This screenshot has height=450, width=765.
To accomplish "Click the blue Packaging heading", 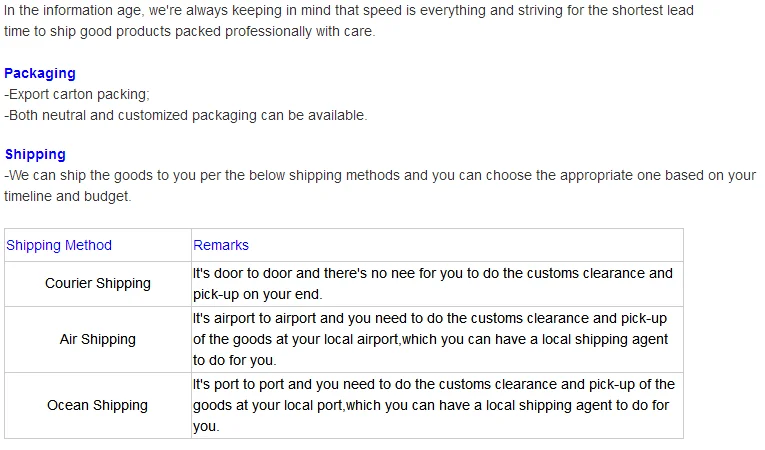I will (40, 73).
